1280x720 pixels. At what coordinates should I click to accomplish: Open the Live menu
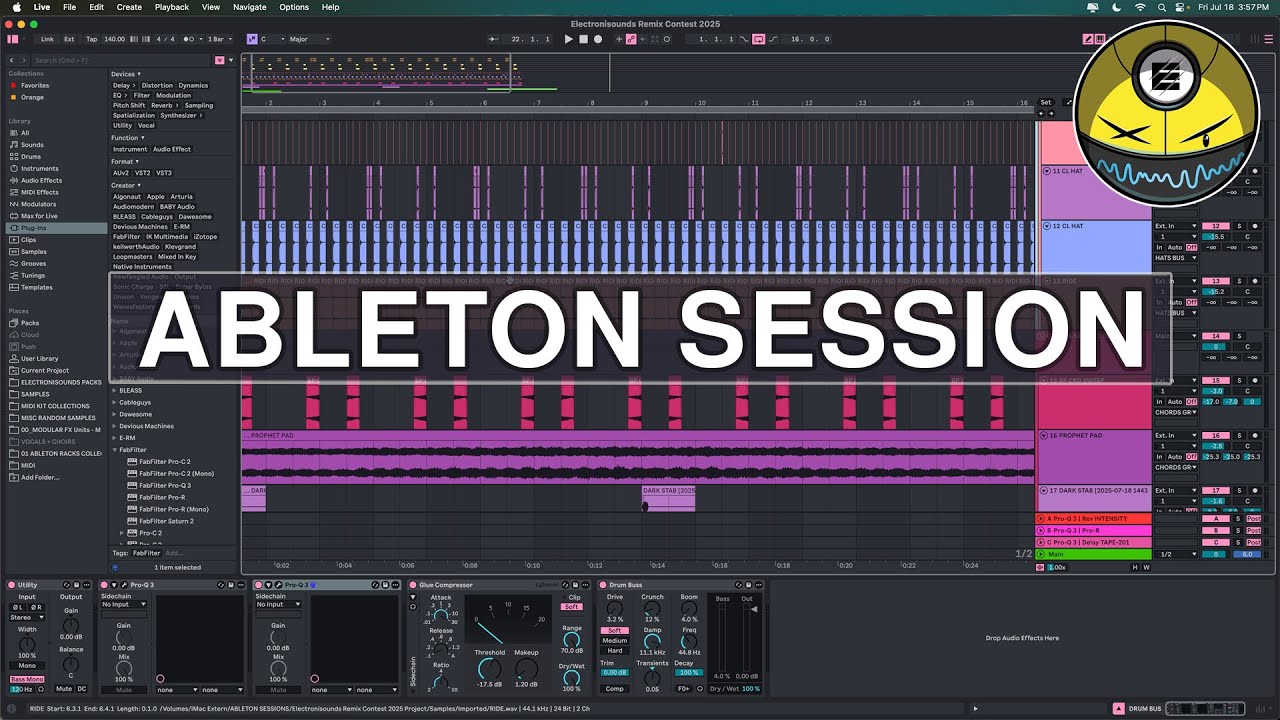click(x=41, y=7)
